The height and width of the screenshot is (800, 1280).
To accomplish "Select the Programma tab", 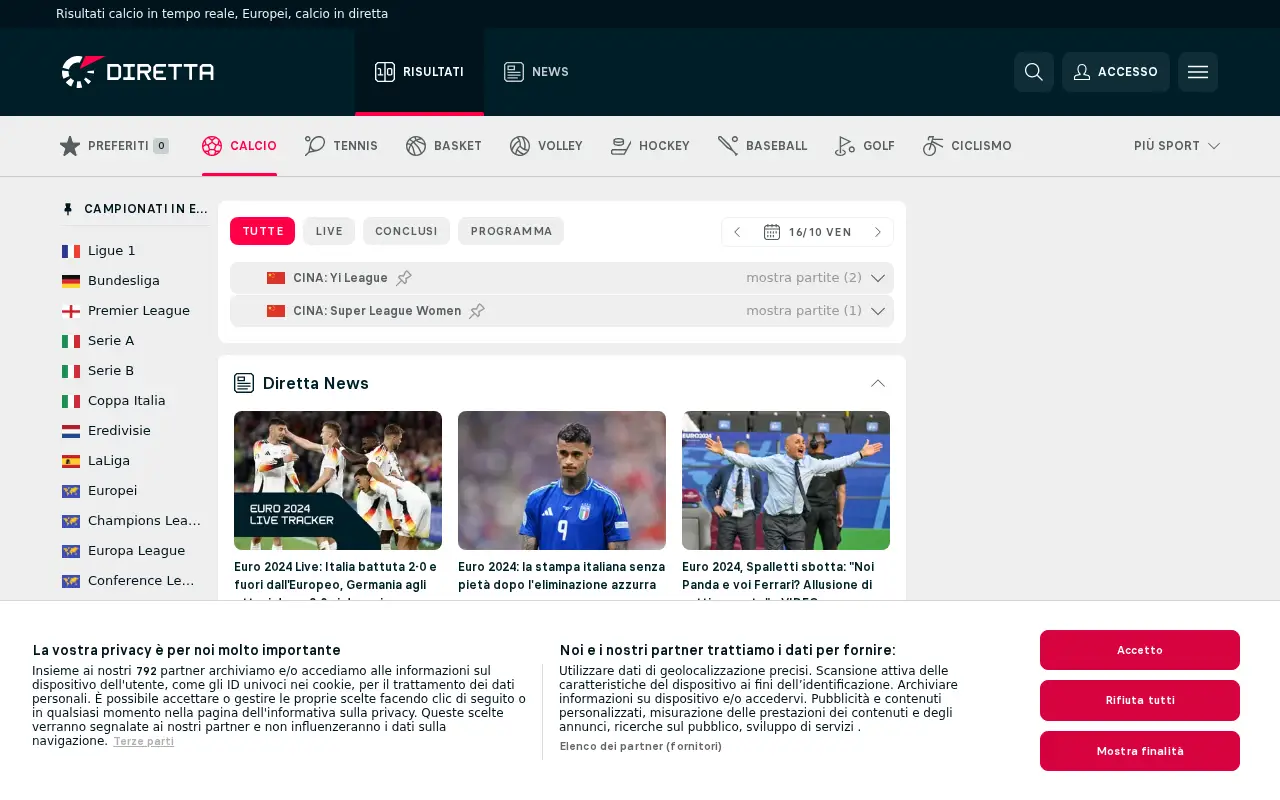I will (511, 231).
